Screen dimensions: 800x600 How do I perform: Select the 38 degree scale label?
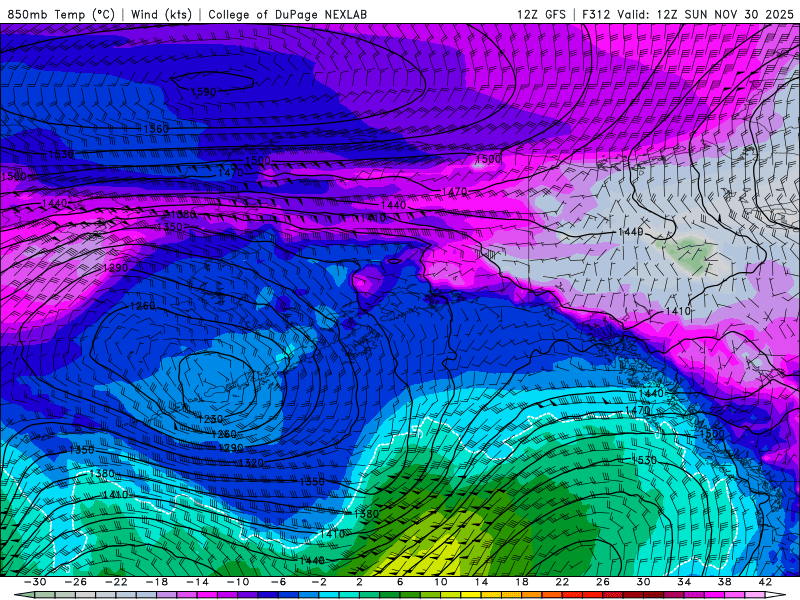[724, 582]
